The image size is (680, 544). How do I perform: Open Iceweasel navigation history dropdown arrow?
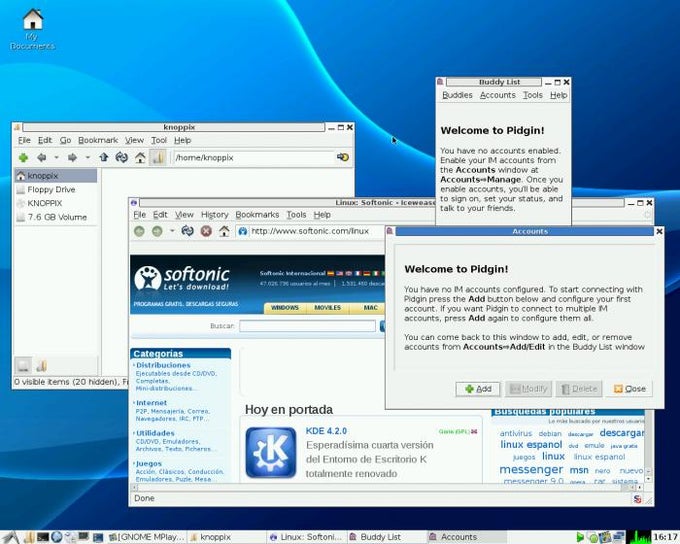(x=172, y=231)
